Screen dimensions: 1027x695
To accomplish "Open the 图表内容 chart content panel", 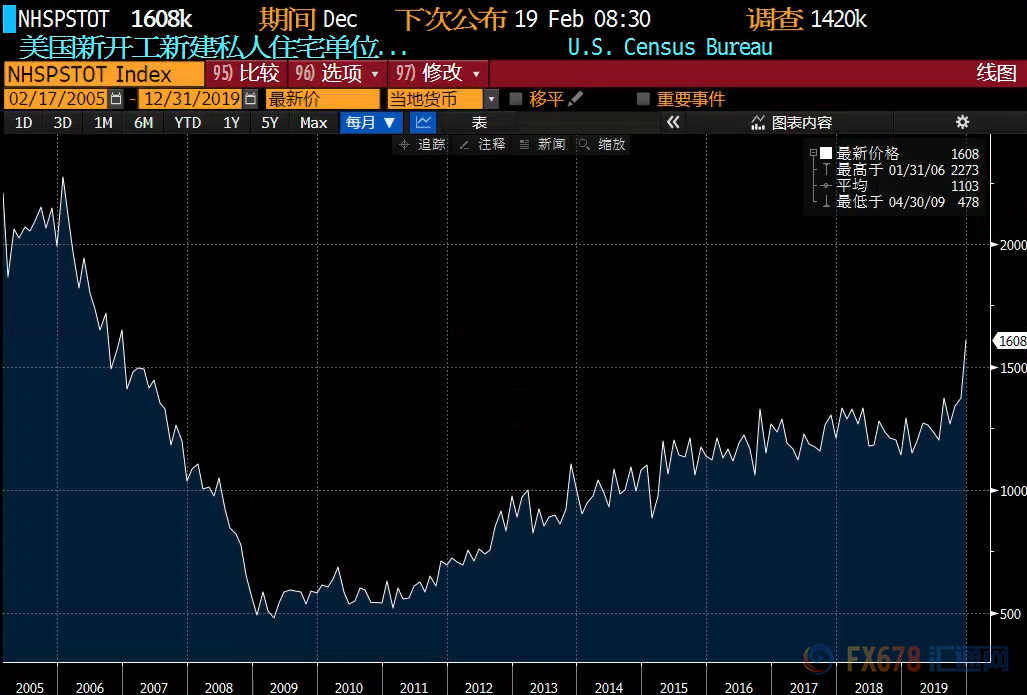I will click(791, 122).
